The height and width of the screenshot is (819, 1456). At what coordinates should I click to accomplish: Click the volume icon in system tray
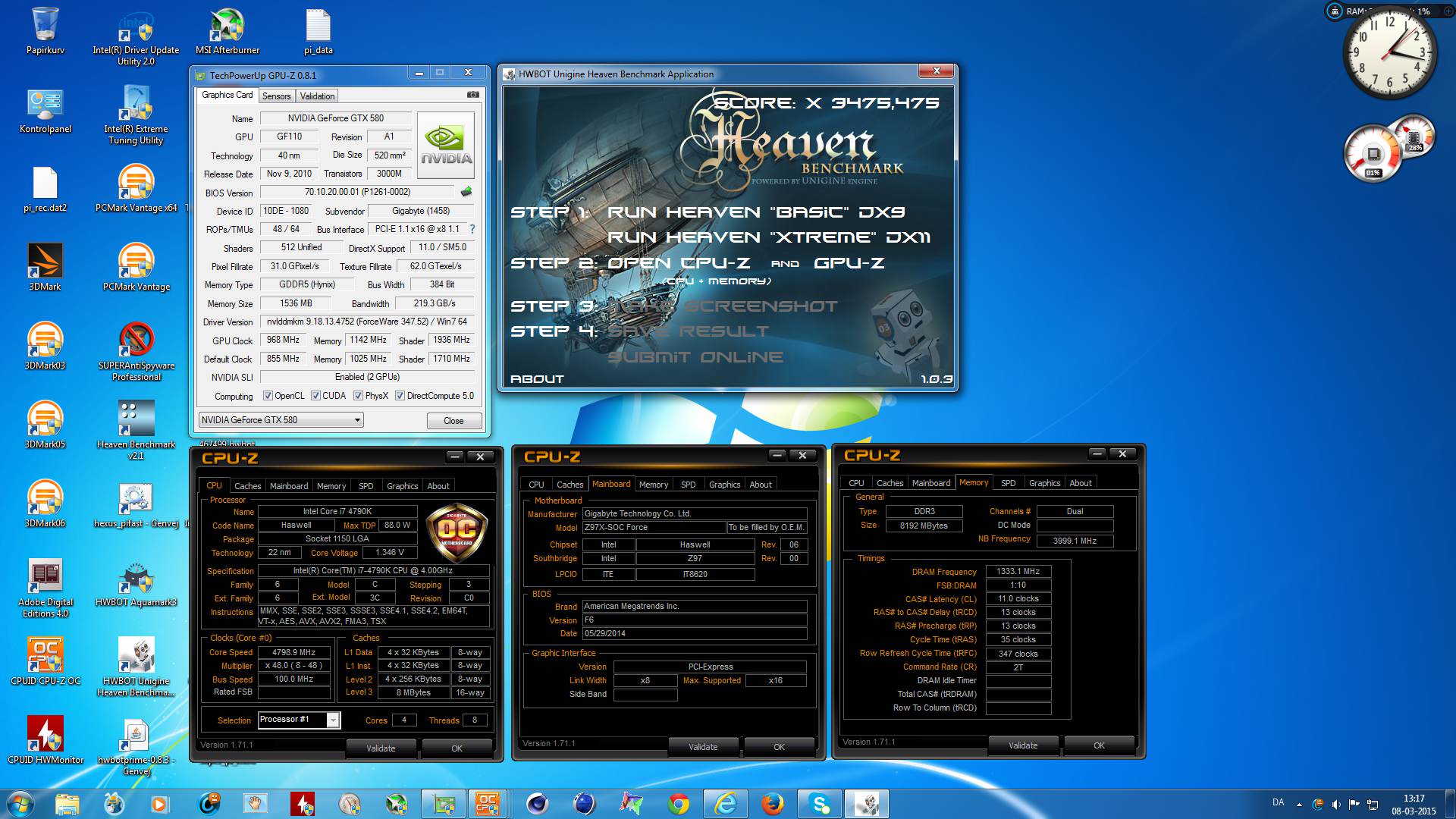[1336, 804]
